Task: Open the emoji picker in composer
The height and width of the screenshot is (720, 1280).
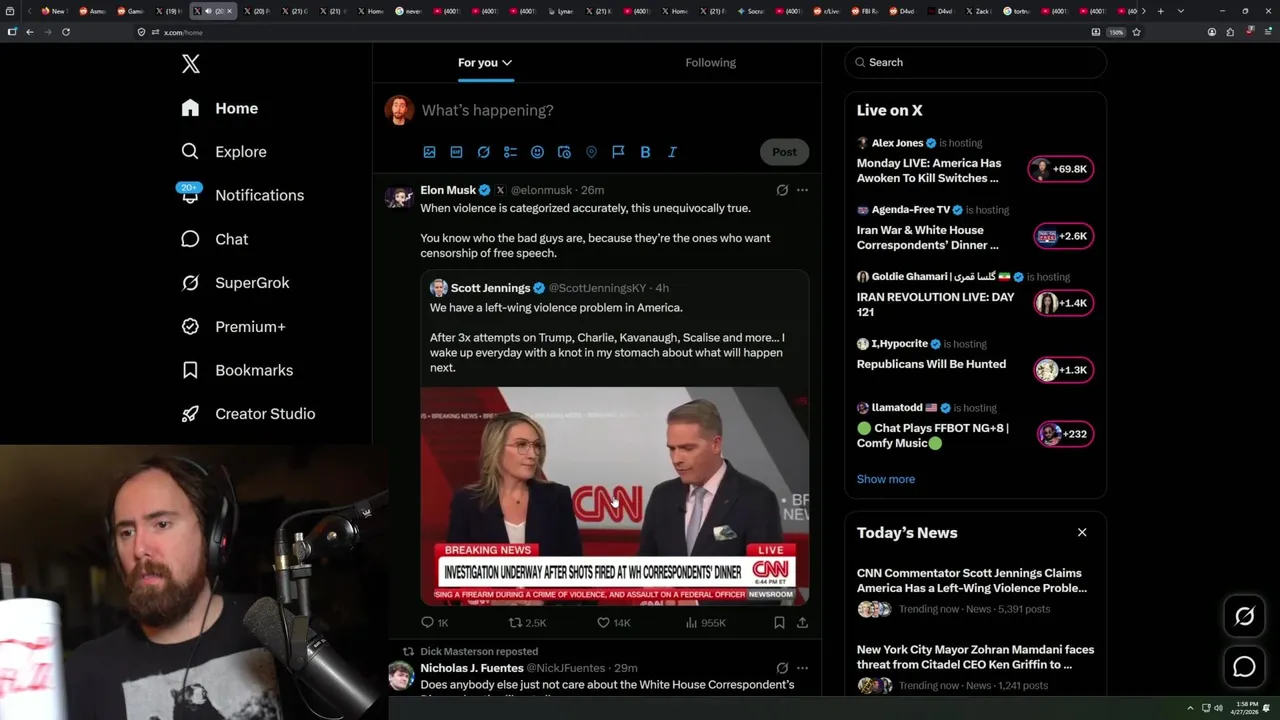Action: (x=537, y=152)
